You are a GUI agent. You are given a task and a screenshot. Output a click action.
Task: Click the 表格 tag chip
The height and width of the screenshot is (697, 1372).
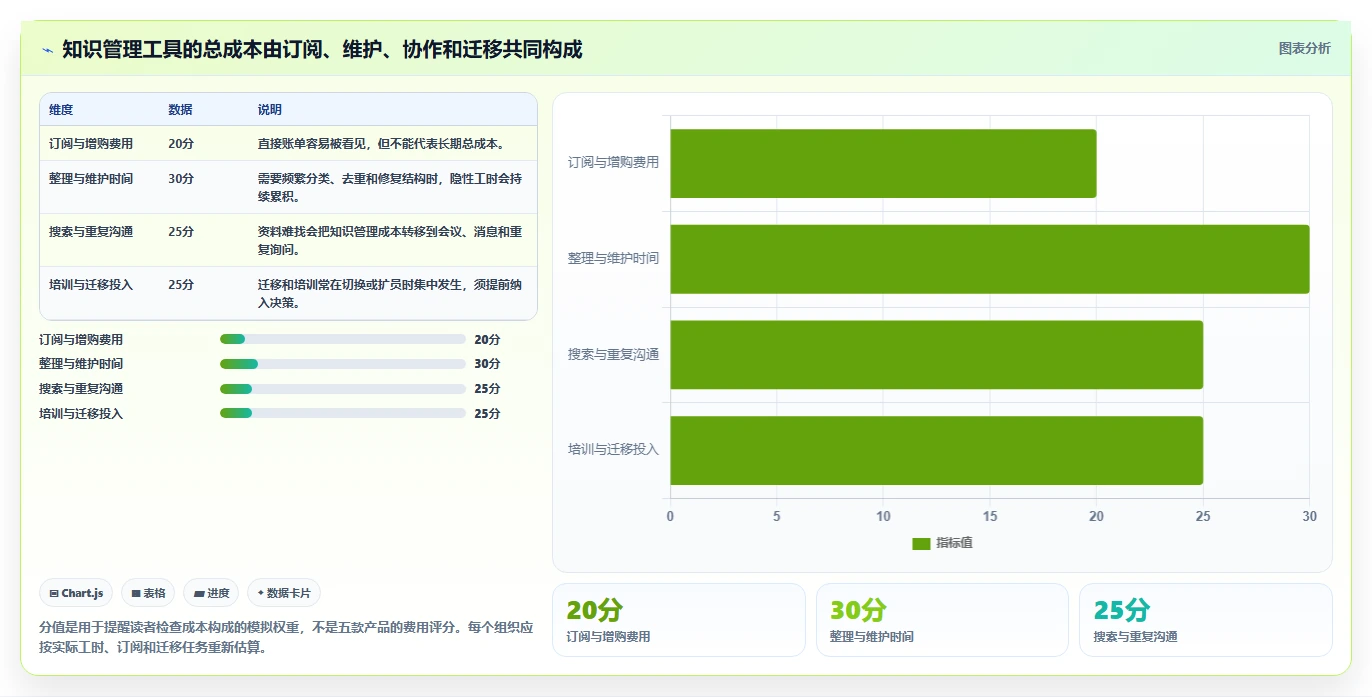coord(148,593)
